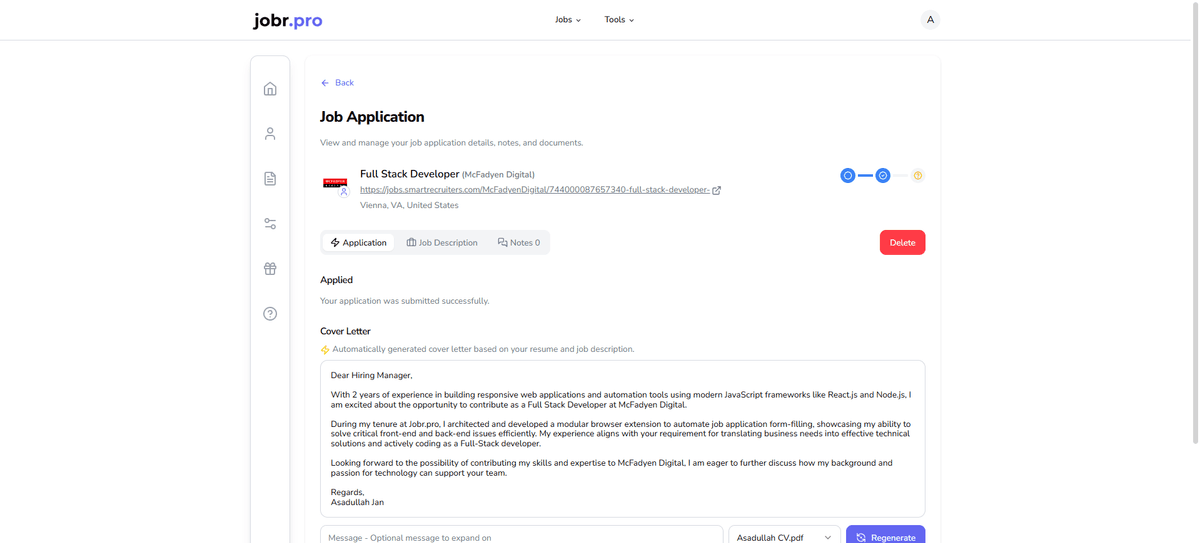Click the jobr.pro logo

288,20
